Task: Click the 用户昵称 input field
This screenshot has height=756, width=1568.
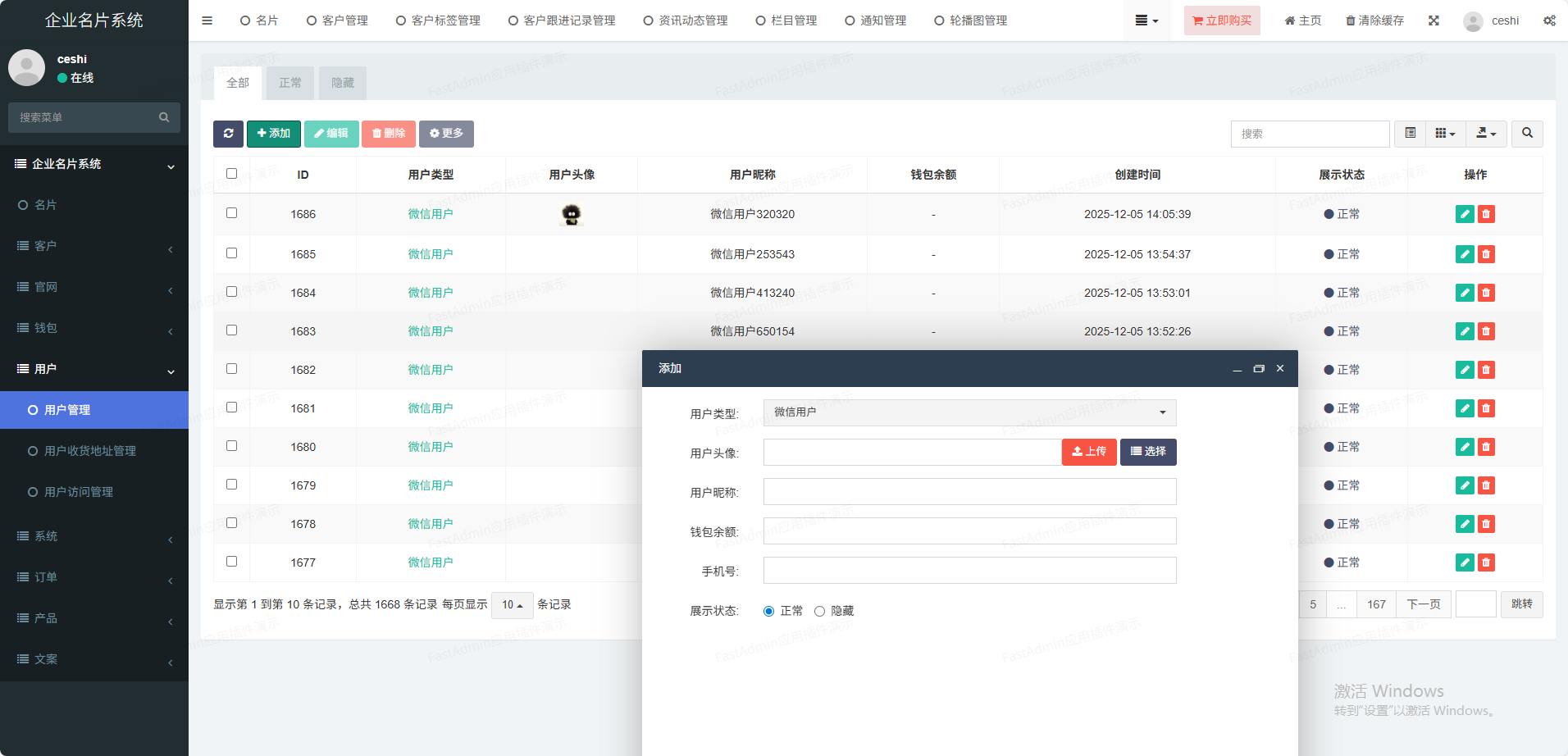Action: click(x=969, y=492)
